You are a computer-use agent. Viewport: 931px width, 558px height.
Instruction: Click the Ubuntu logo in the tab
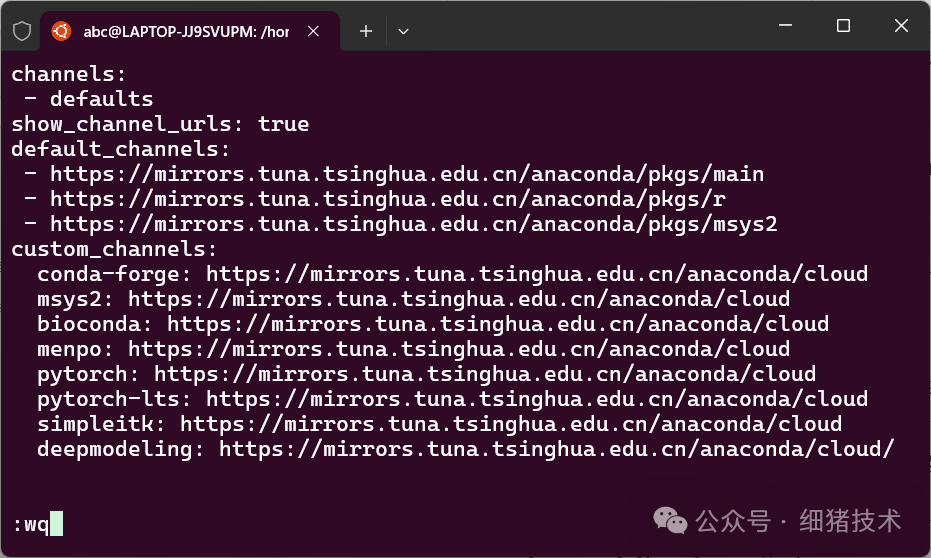62,31
